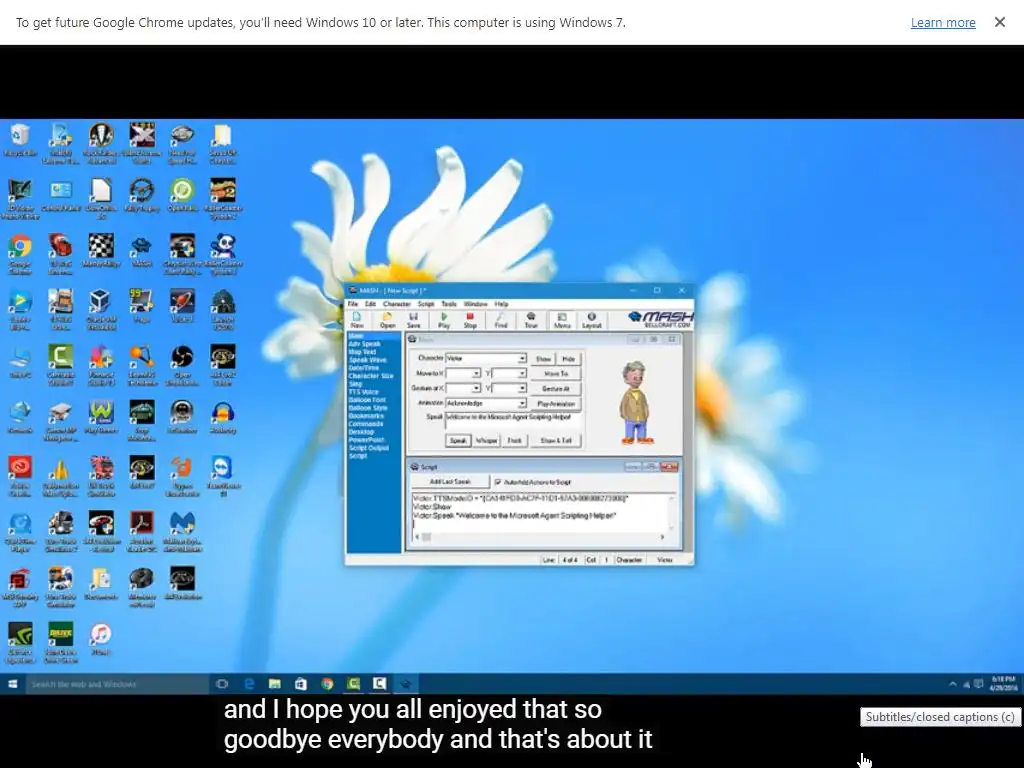Expand the Gesture at X dropdown
Viewport: 1024px width, 768px height.
[476, 388]
